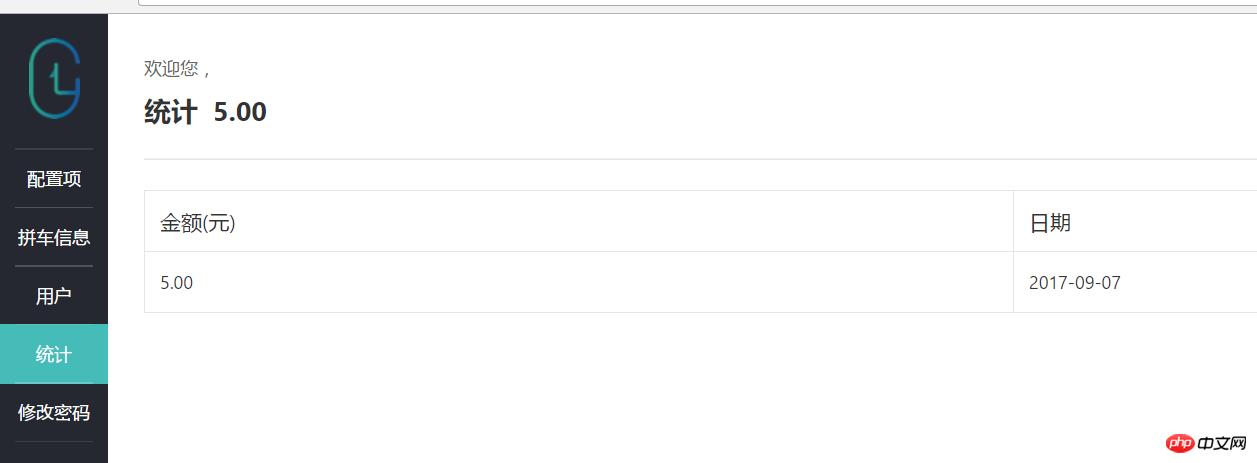Image resolution: width=1257 pixels, height=463 pixels.
Task: Click the separator between 拼车信息 and 用户
Action: pos(54,266)
